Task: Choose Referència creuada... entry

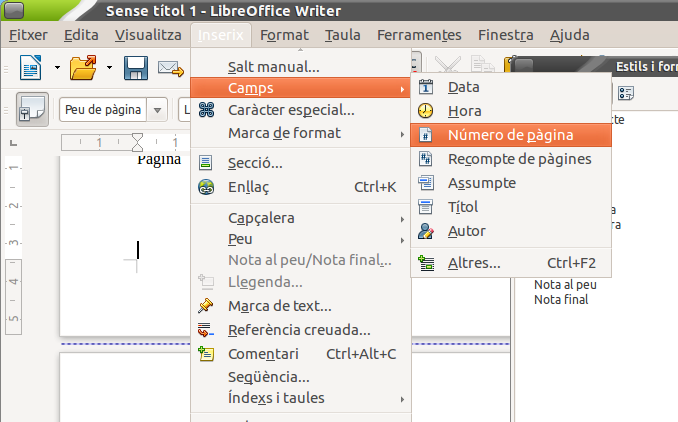Action: pyautogui.click(x=301, y=330)
